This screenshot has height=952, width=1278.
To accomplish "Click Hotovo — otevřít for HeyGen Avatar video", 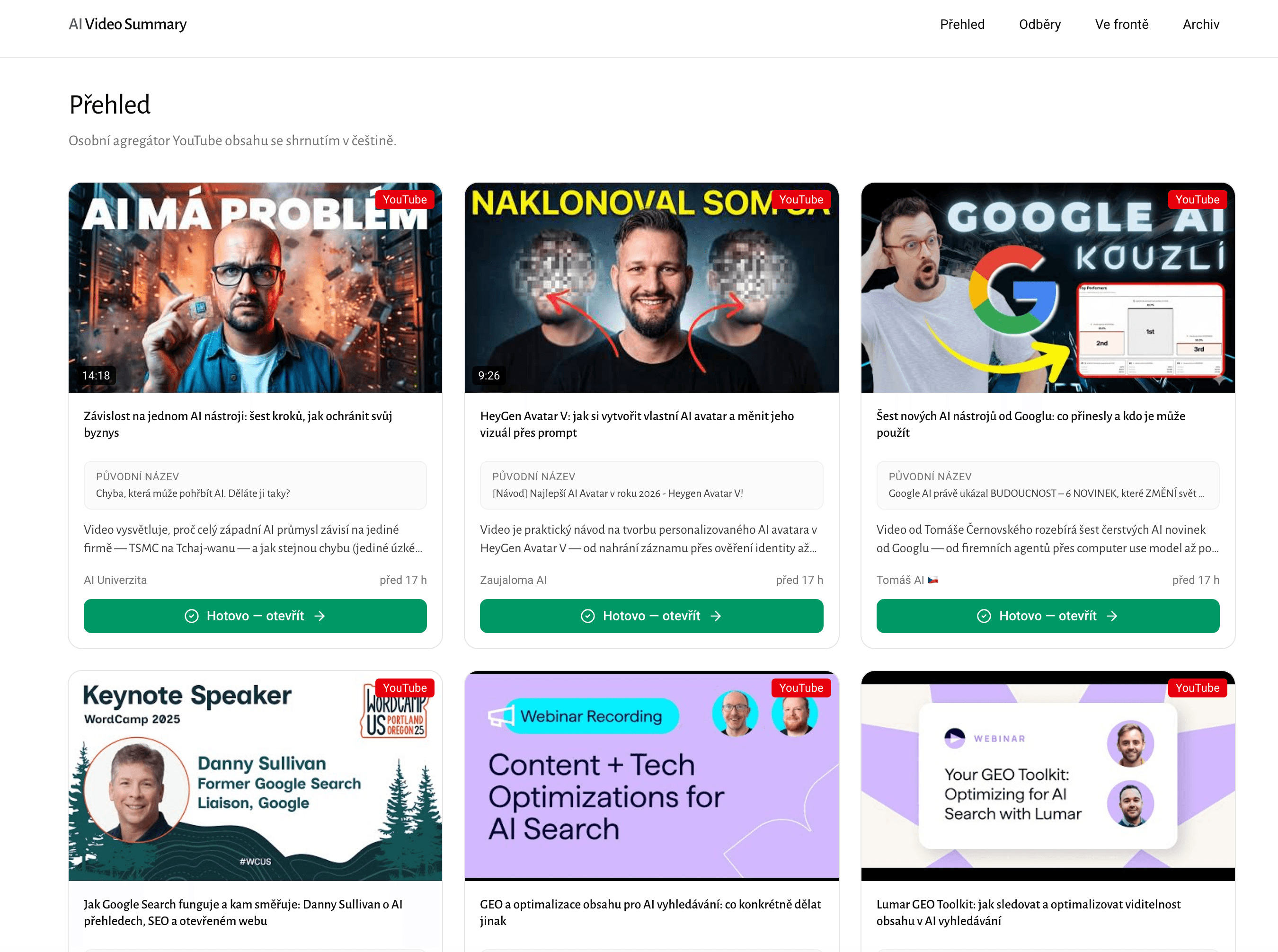I will (x=651, y=616).
